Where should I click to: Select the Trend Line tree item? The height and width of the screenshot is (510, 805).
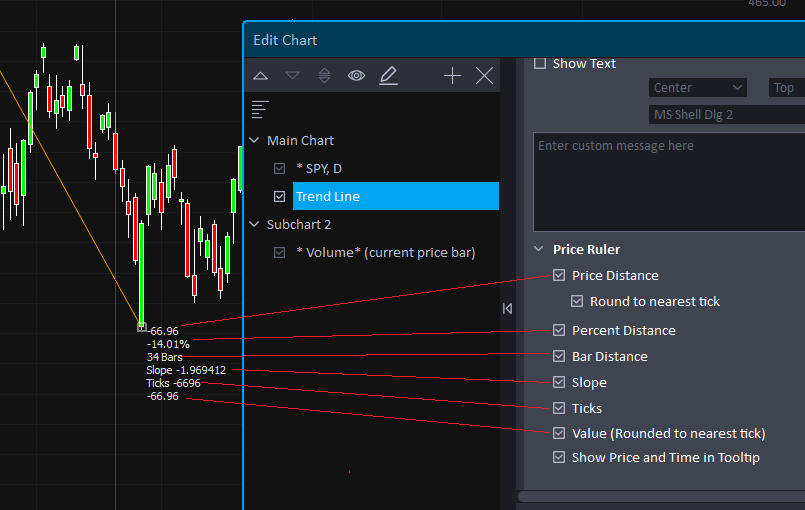(396, 196)
